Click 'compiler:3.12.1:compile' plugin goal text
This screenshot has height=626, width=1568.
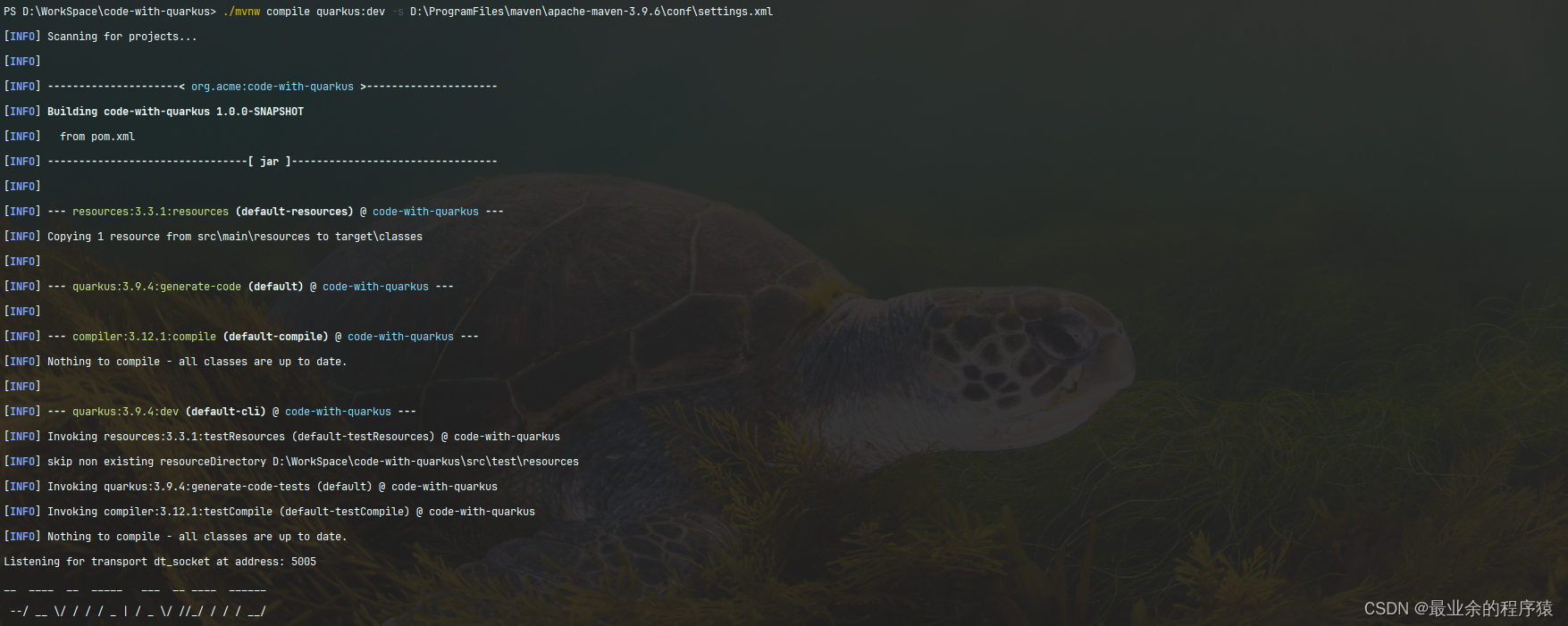point(144,337)
